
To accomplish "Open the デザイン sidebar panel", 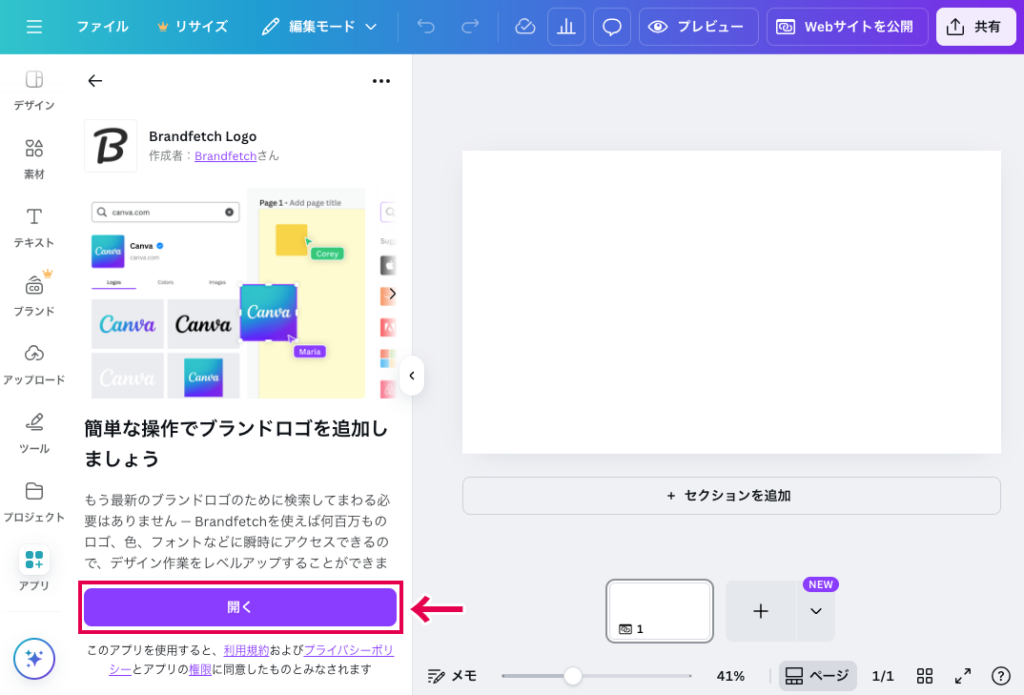I will [34, 91].
